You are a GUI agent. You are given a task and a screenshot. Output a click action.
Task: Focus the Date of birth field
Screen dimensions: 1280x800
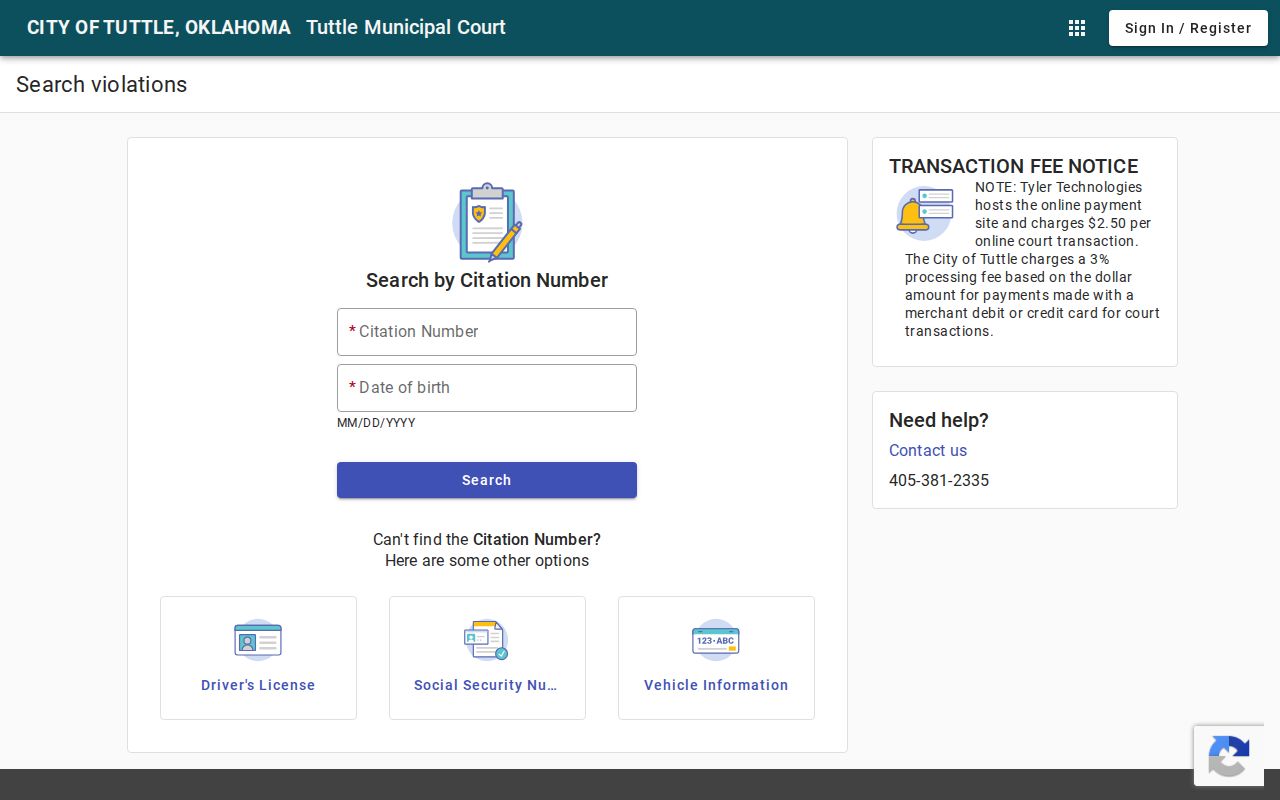coord(487,388)
